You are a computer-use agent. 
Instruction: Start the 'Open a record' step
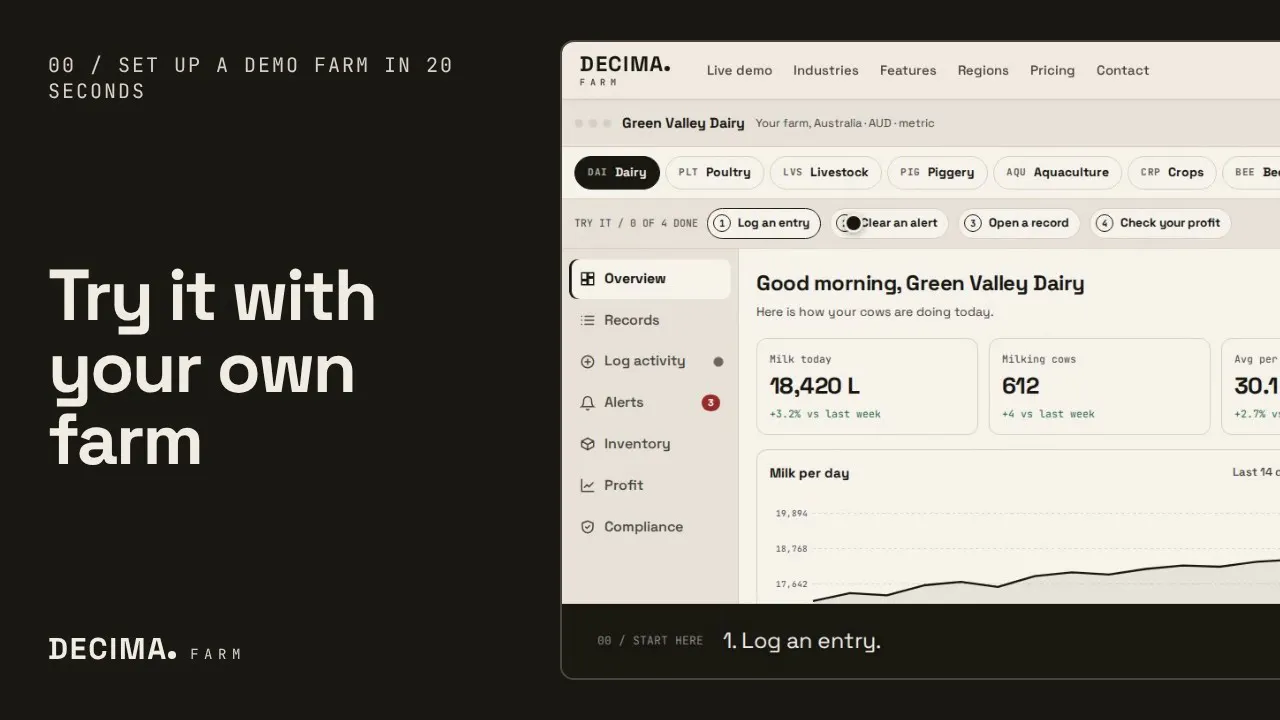click(x=1019, y=223)
